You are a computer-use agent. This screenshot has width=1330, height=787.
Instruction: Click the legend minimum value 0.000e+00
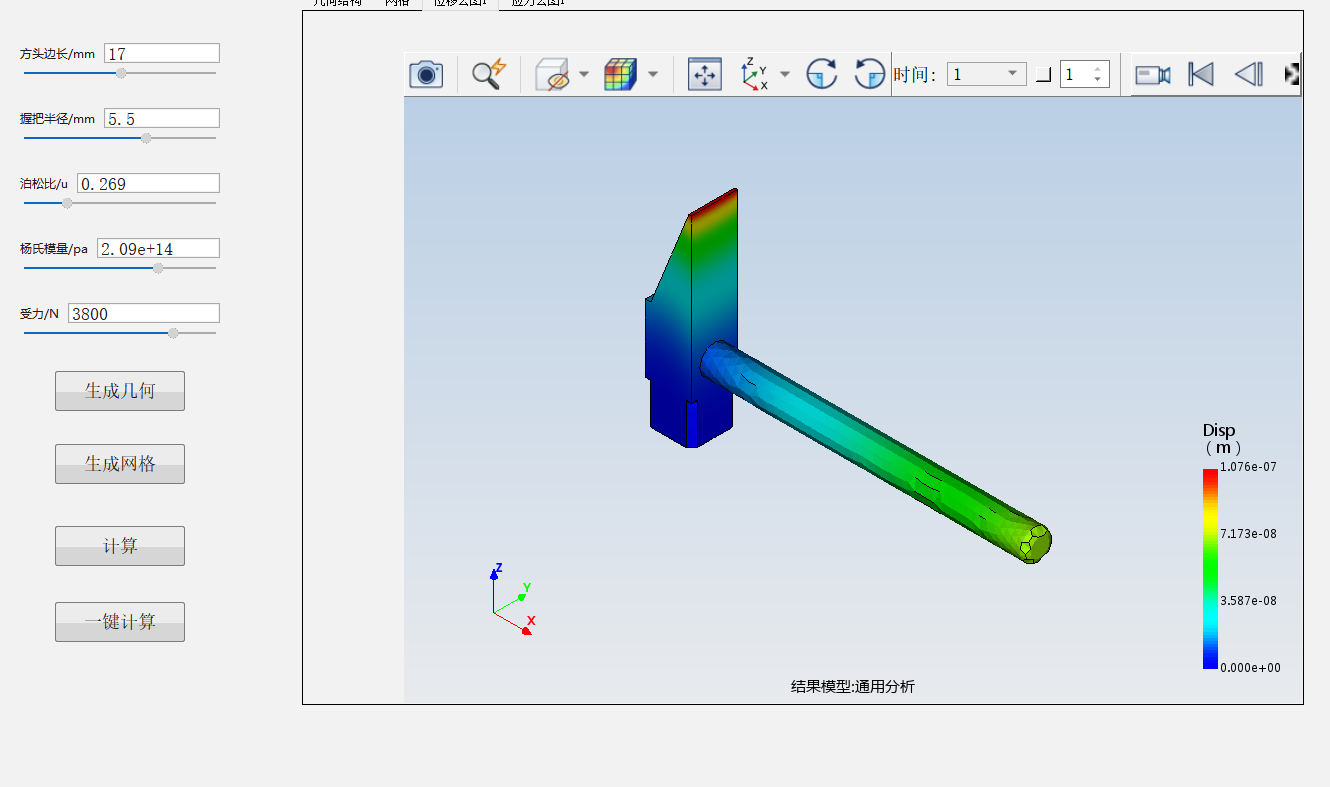(1250, 668)
